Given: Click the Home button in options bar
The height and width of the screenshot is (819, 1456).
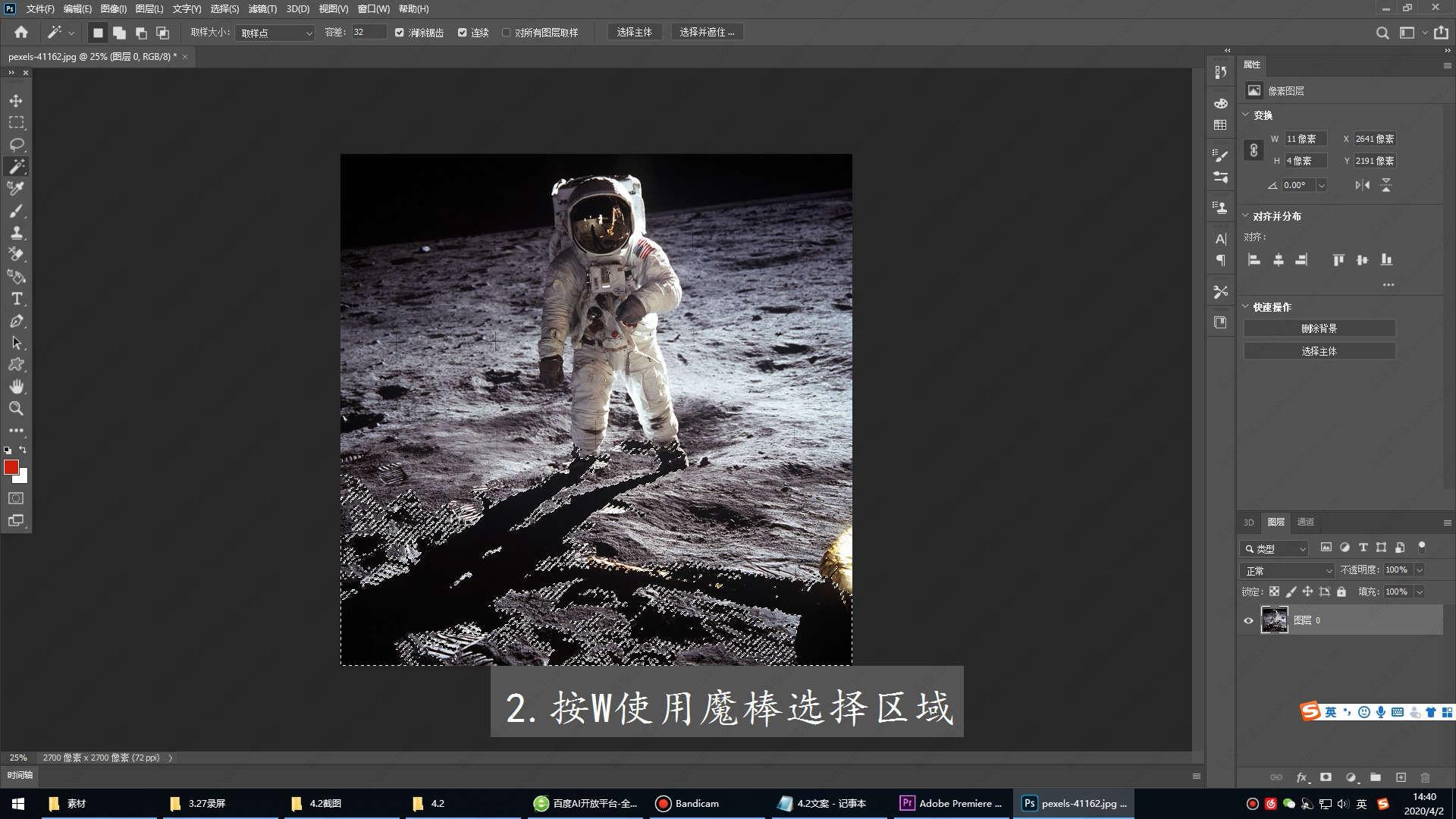Looking at the screenshot, I should tap(21, 32).
